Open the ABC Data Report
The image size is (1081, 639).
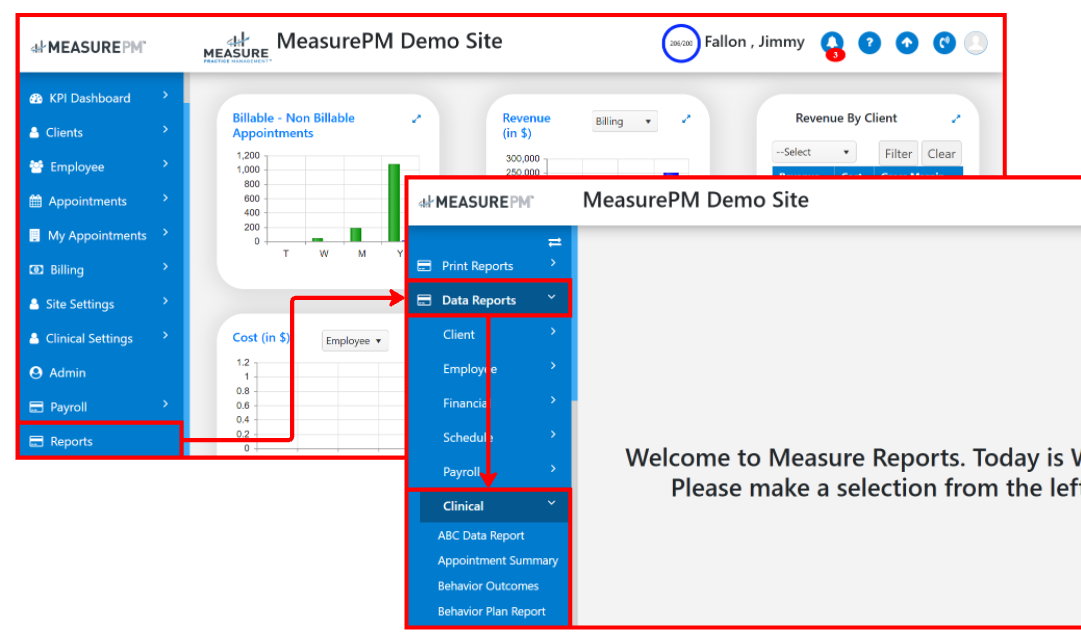click(x=481, y=536)
